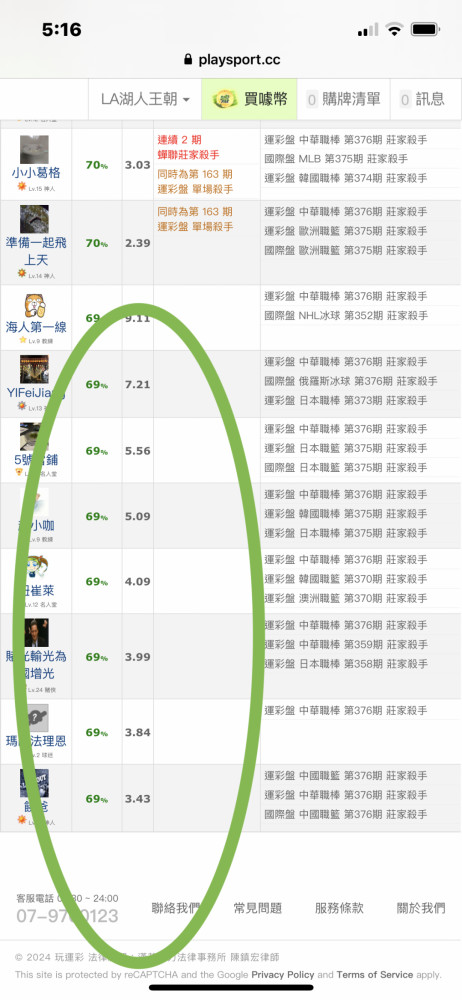Open 服務條款 footer link
Screen dimensions: 462x1000
339,908
